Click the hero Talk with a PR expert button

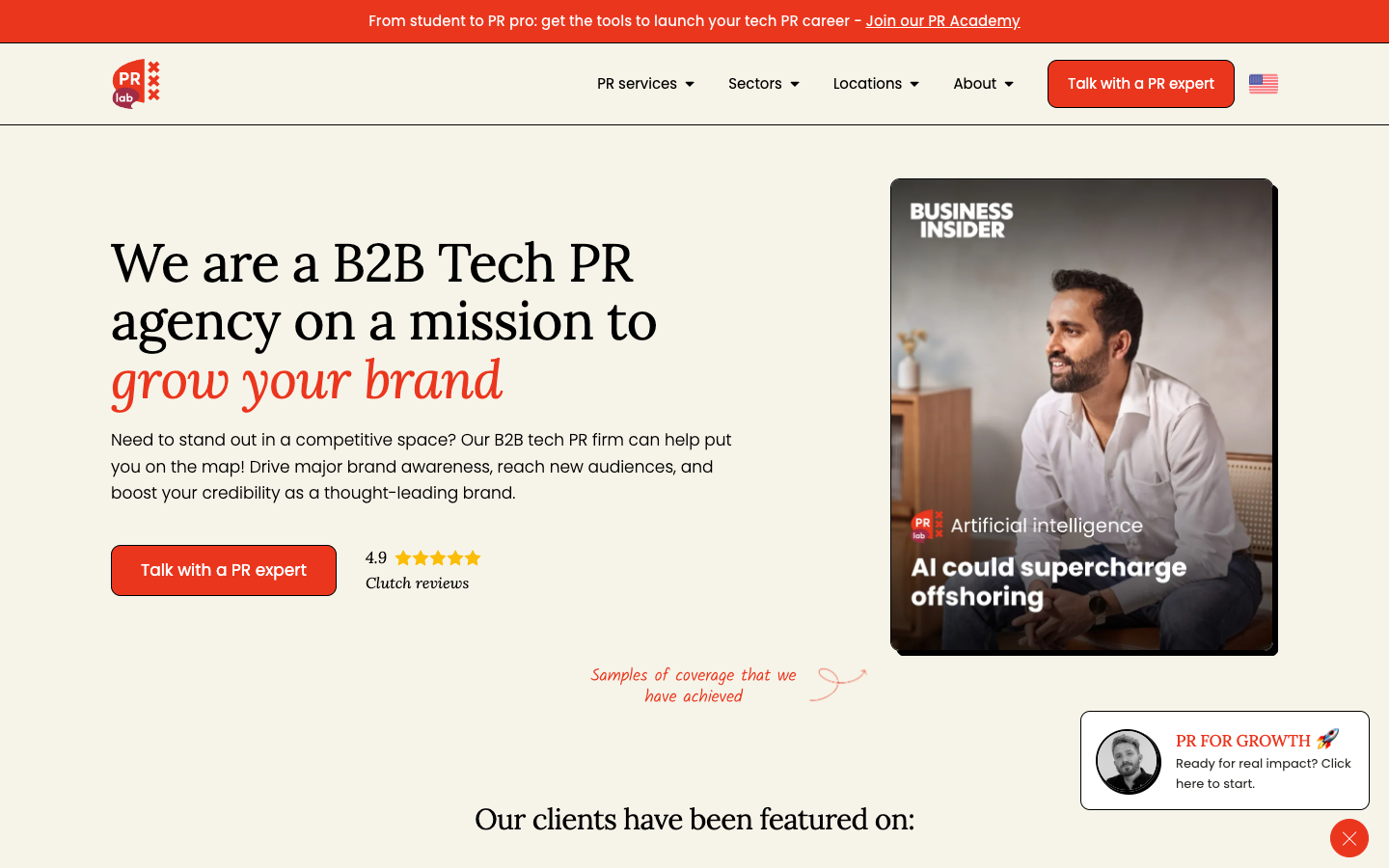(224, 570)
